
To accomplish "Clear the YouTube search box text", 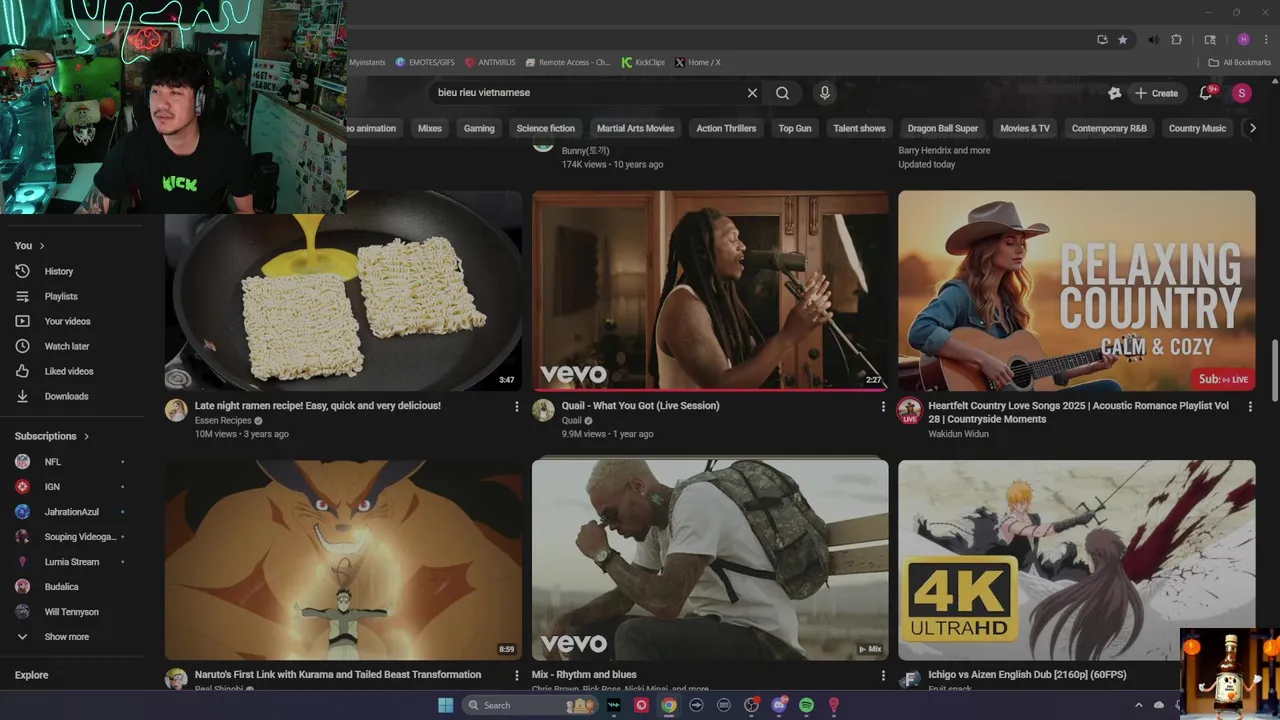I will pyautogui.click(x=752, y=93).
